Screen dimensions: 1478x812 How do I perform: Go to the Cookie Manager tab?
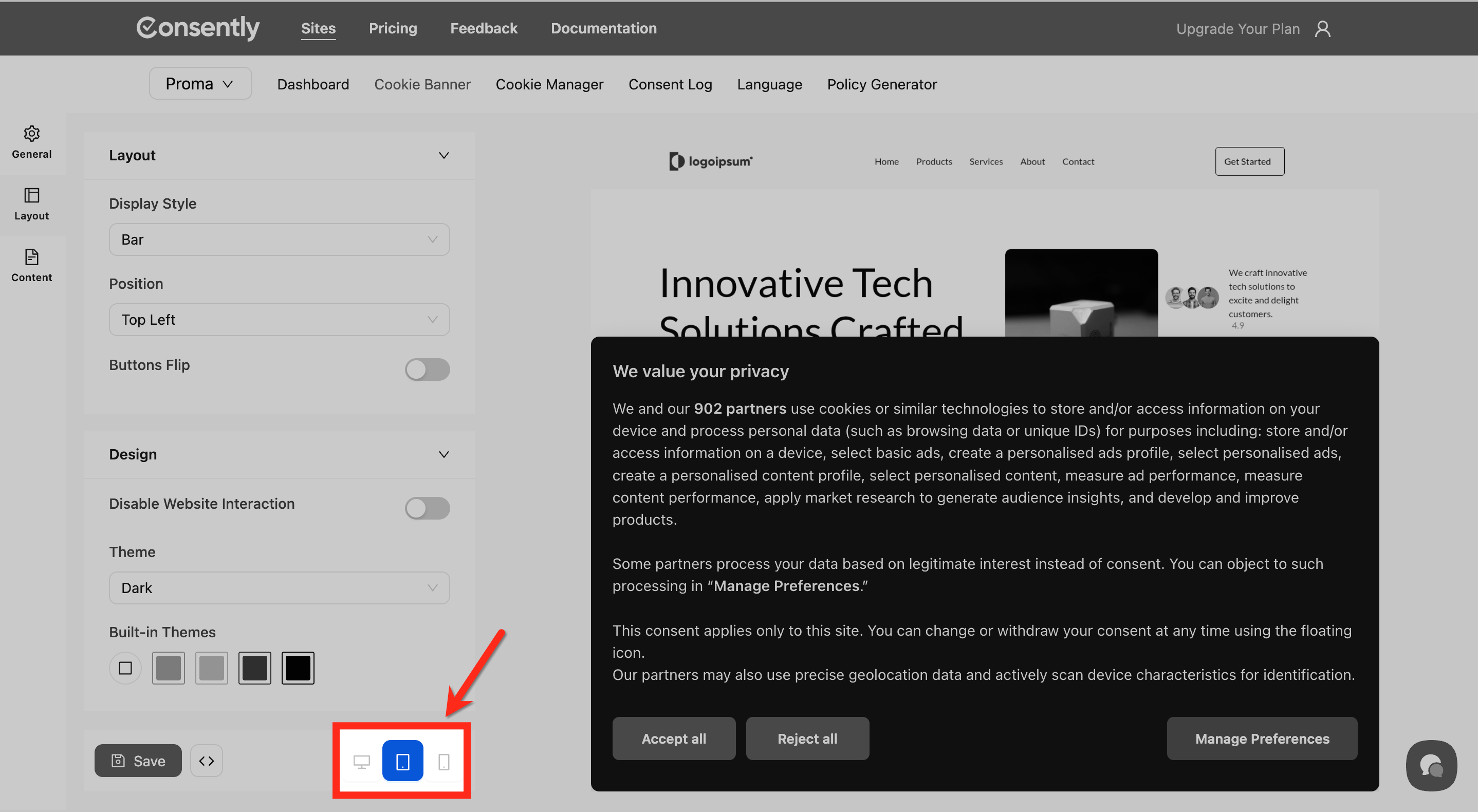(549, 84)
